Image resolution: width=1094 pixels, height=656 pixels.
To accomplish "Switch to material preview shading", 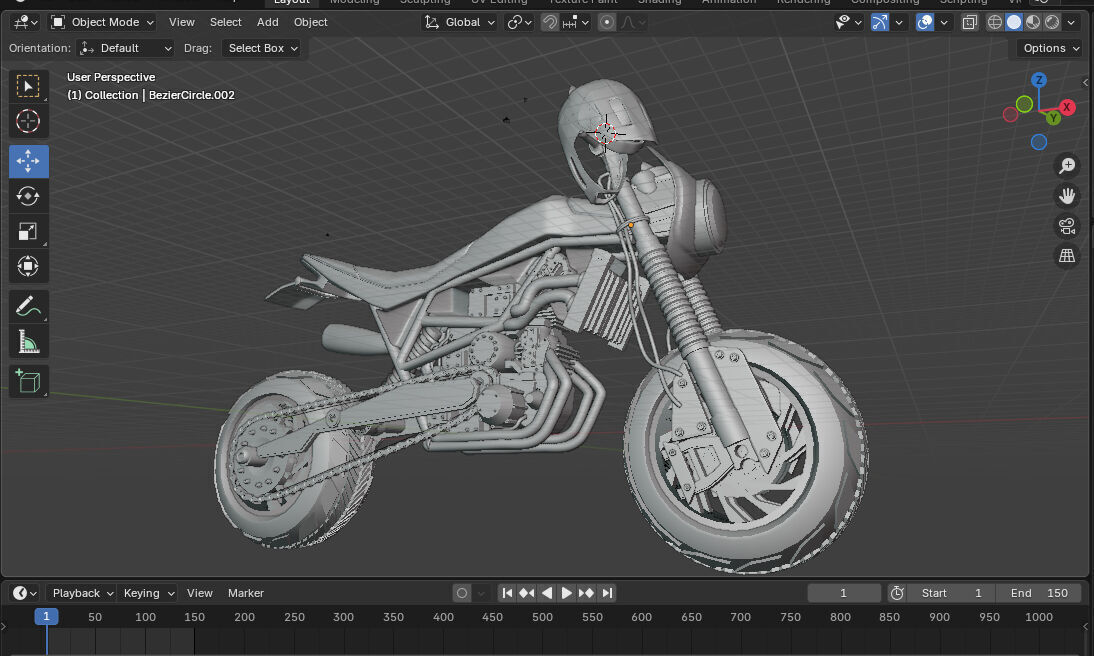I will pos(1033,22).
